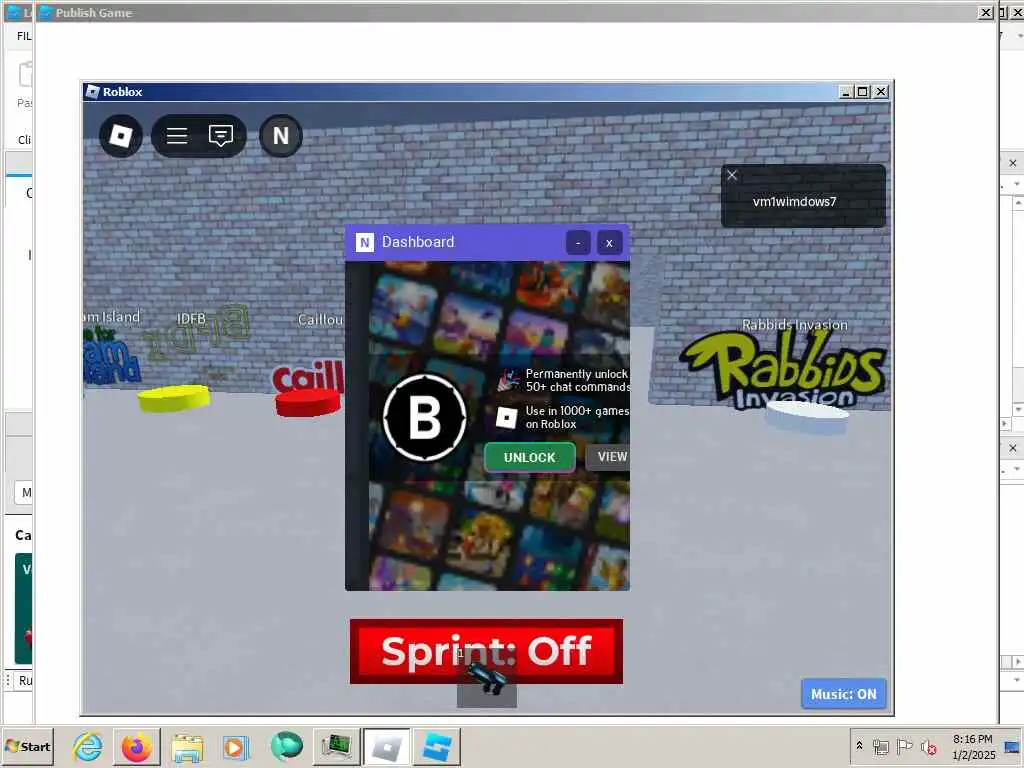The image size is (1024, 768).
Task: Select the tool in hotbar slot 1
Action: click(487, 679)
